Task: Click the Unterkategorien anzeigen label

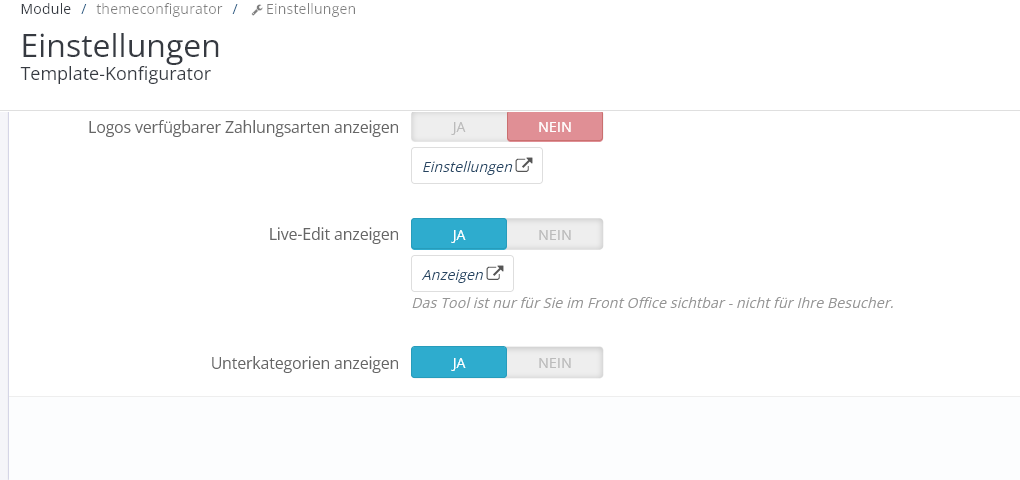Action: [304, 364]
